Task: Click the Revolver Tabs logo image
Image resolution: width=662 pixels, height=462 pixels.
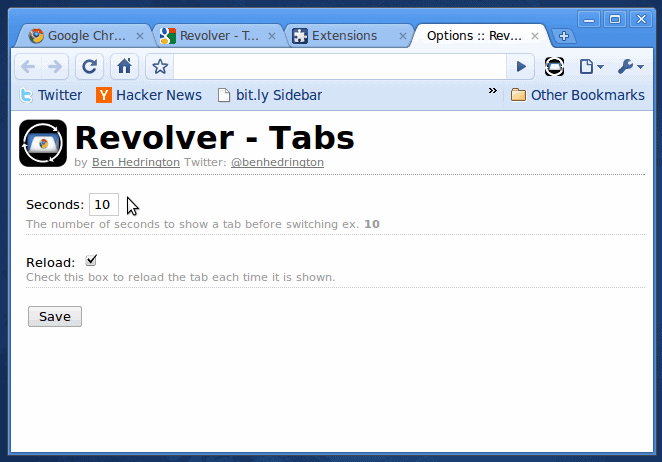Action: (43, 143)
